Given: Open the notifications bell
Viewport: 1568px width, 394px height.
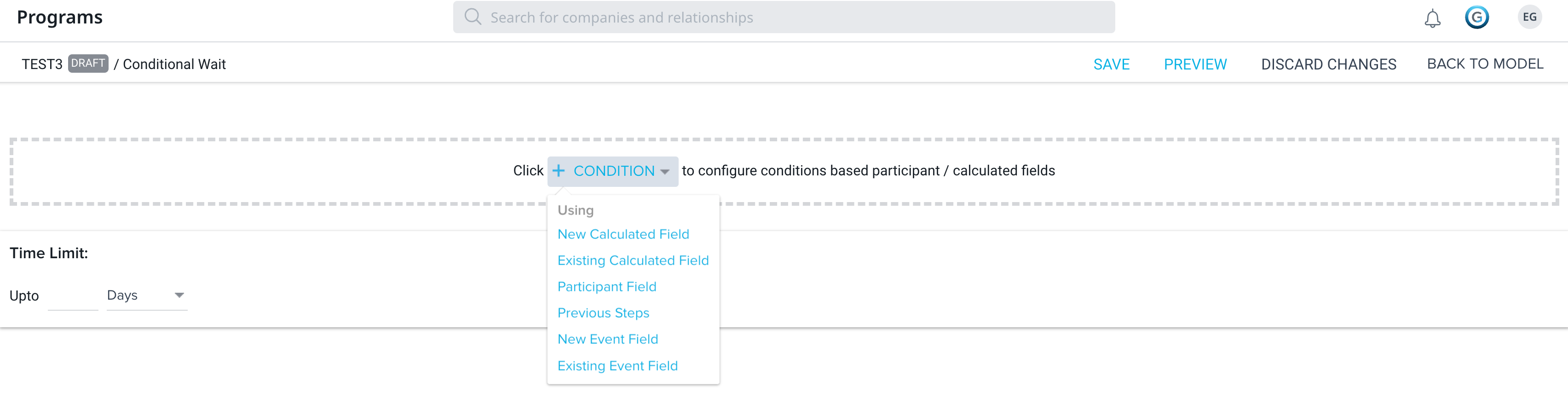Looking at the screenshot, I should click(1432, 18).
